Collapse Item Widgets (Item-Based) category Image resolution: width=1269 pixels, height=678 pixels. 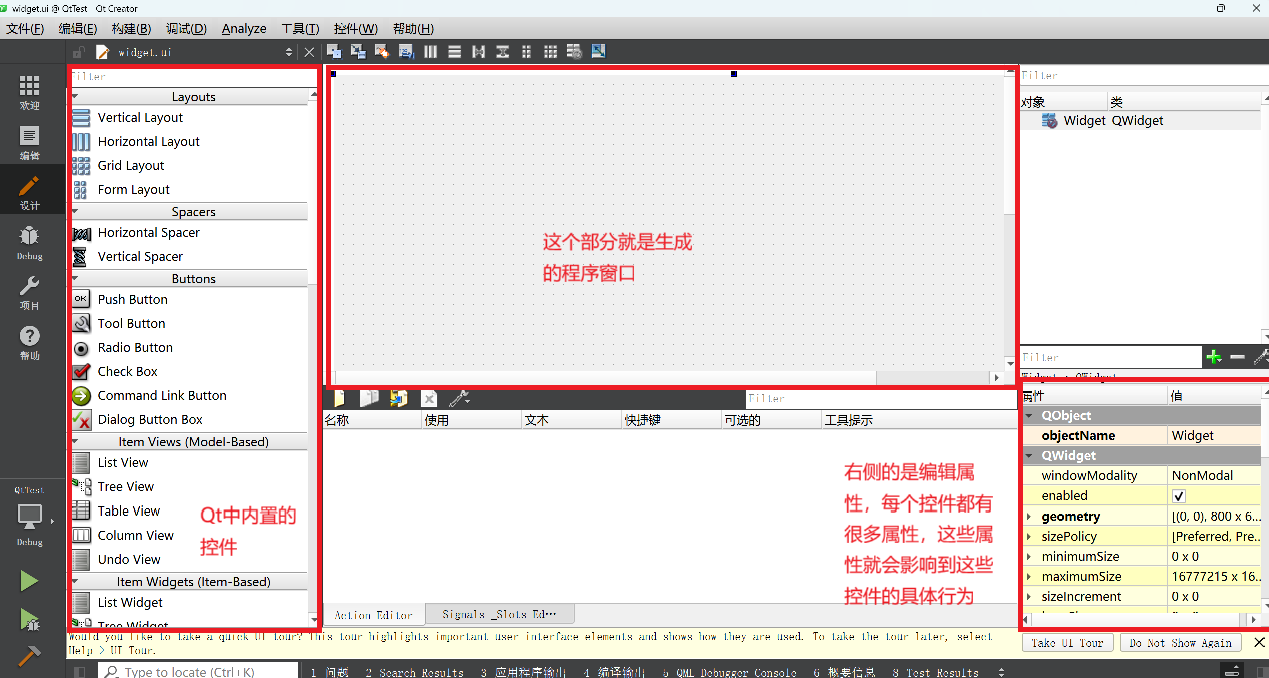[76, 581]
